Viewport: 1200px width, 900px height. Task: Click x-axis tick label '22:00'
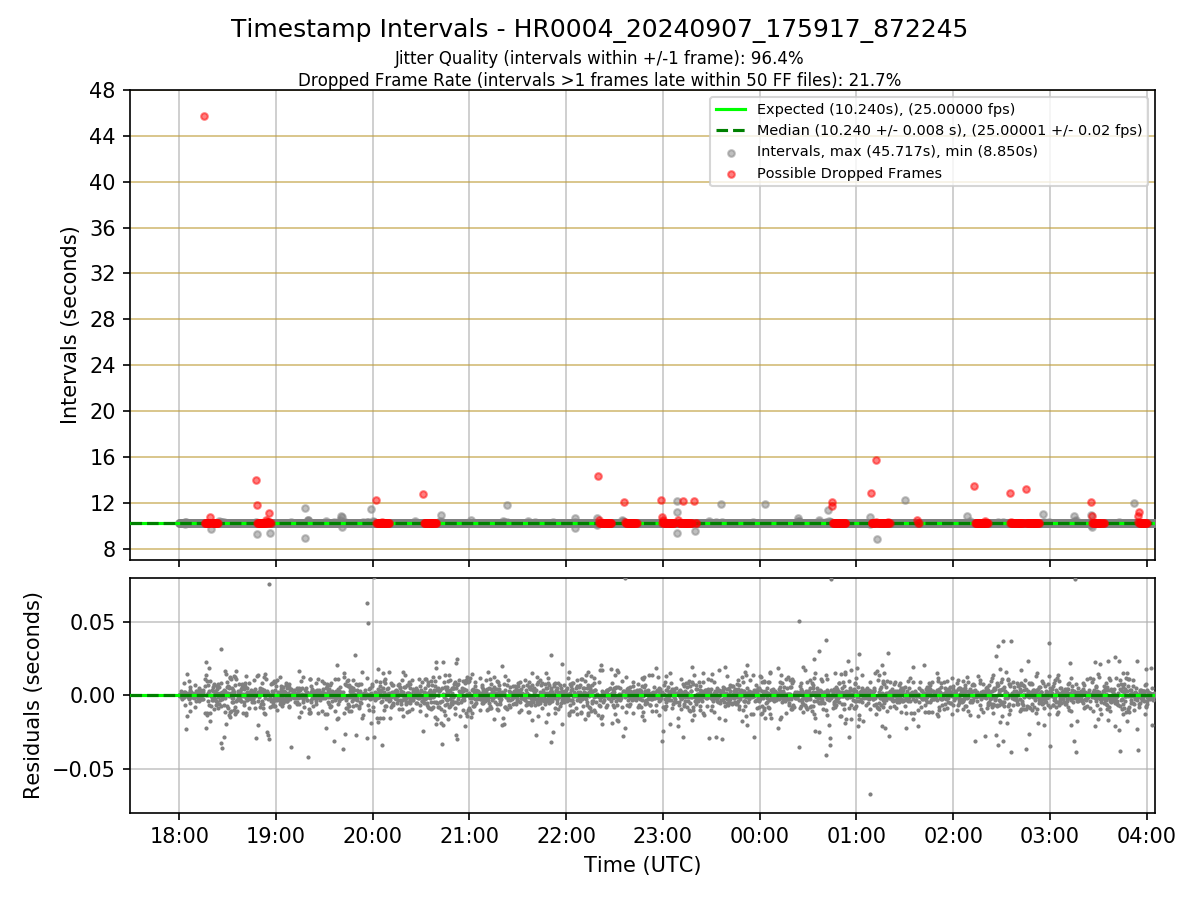click(566, 835)
